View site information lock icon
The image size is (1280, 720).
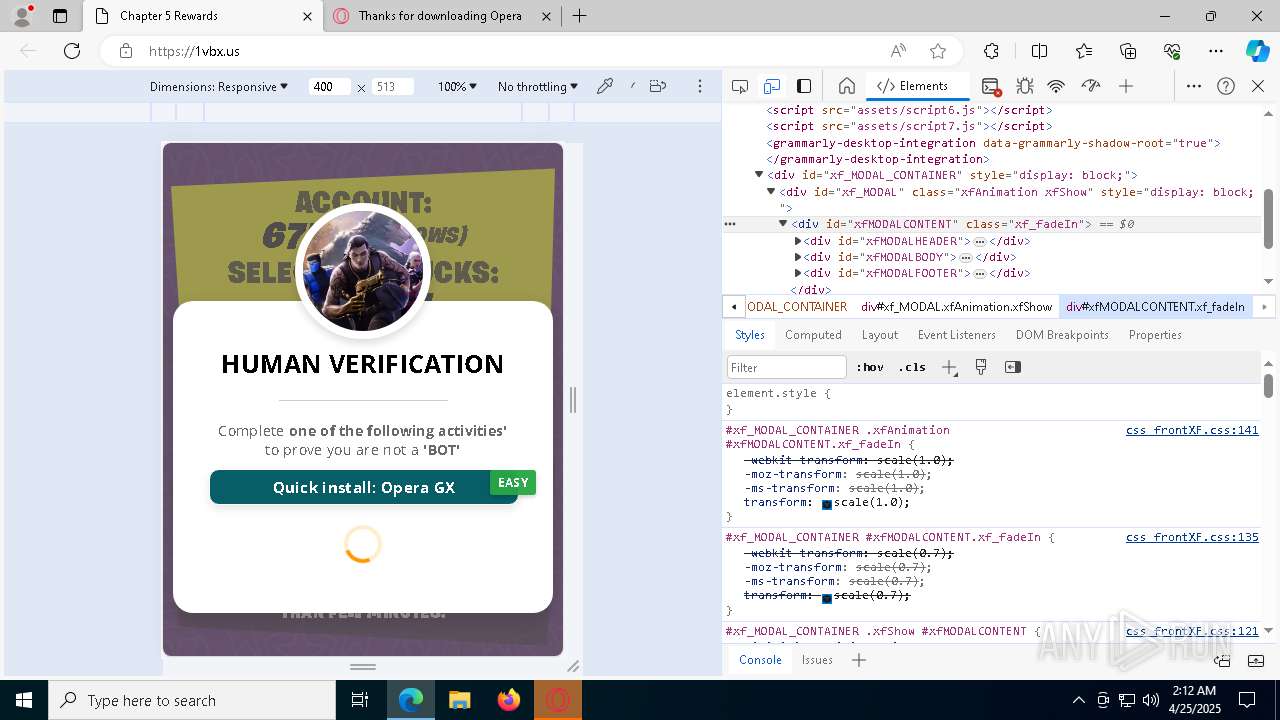126,51
